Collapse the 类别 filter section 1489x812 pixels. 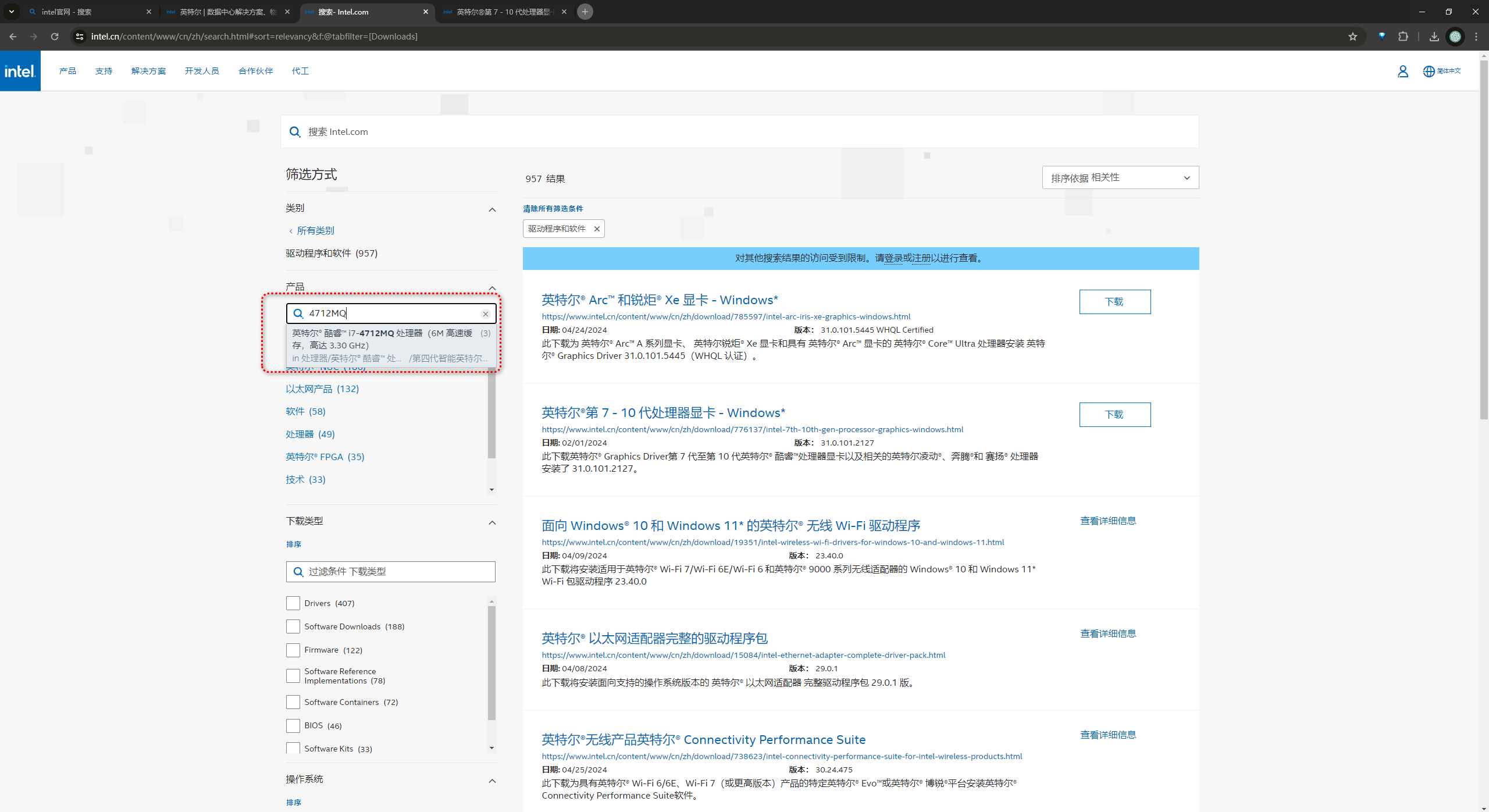tap(492, 209)
